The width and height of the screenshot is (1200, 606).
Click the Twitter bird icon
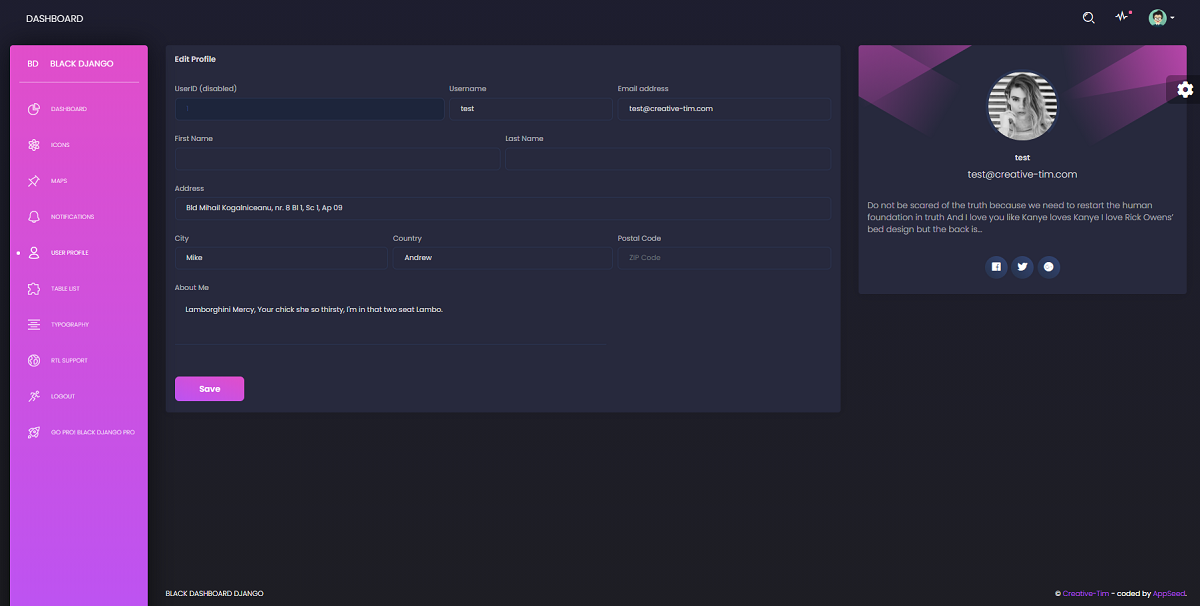click(1022, 266)
